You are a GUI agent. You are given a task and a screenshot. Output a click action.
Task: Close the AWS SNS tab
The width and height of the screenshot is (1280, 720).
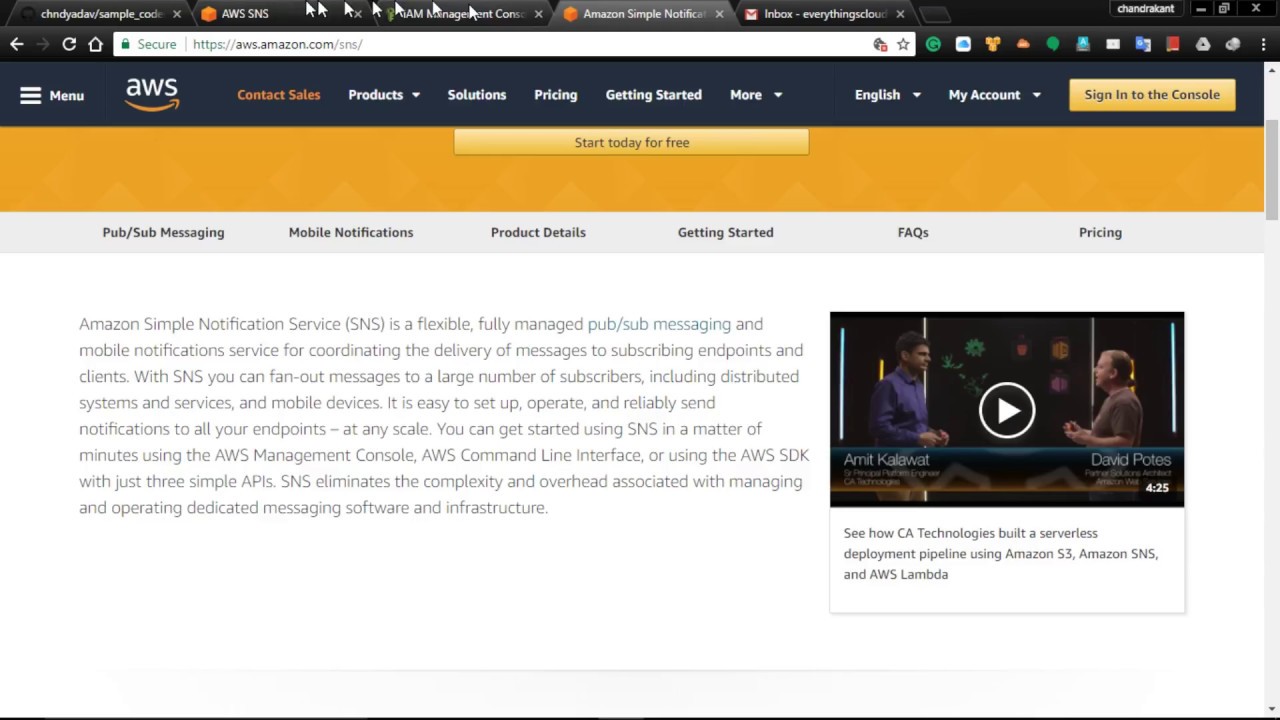(356, 14)
